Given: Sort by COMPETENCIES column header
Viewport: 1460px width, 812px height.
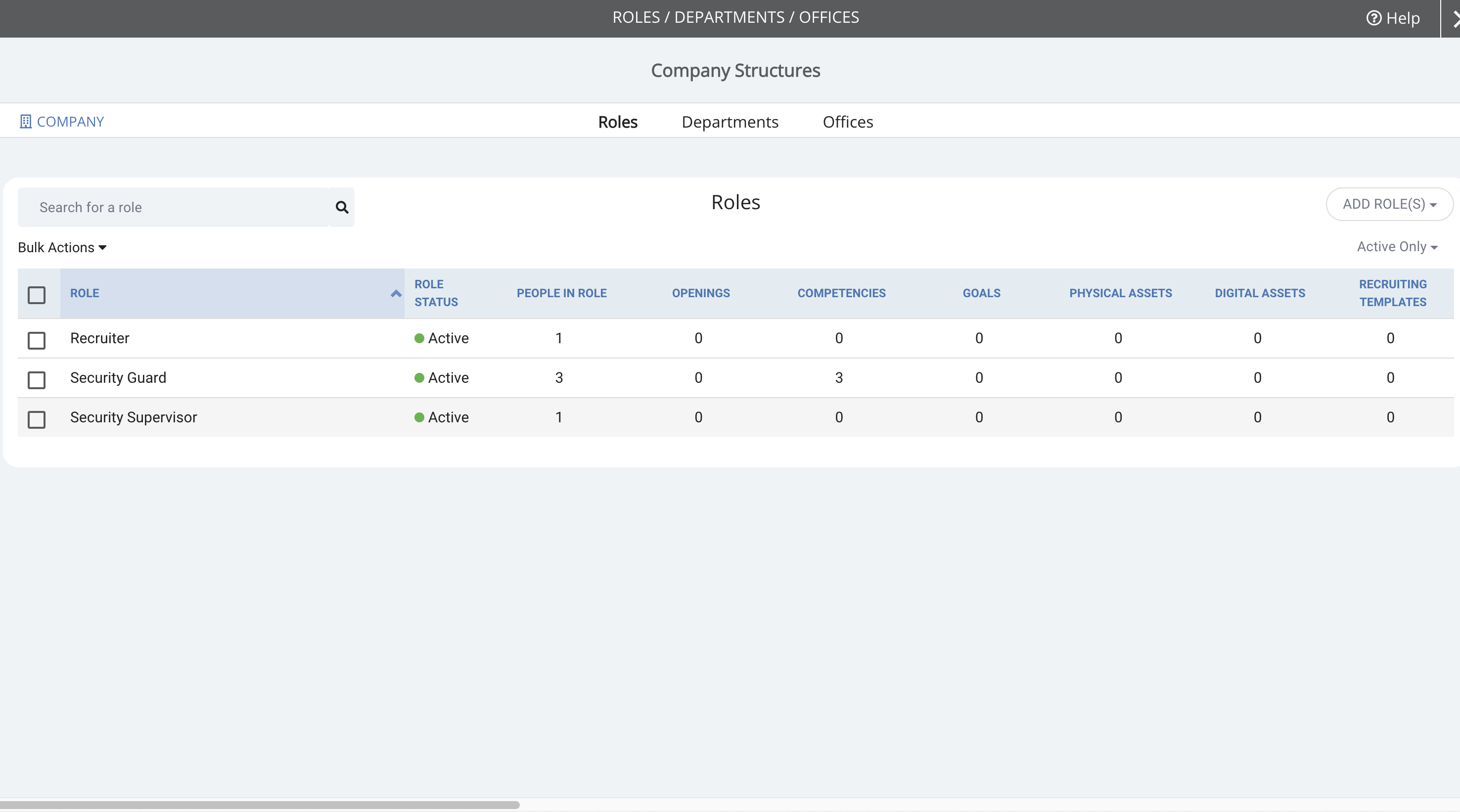Looking at the screenshot, I should [x=842, y=294].
